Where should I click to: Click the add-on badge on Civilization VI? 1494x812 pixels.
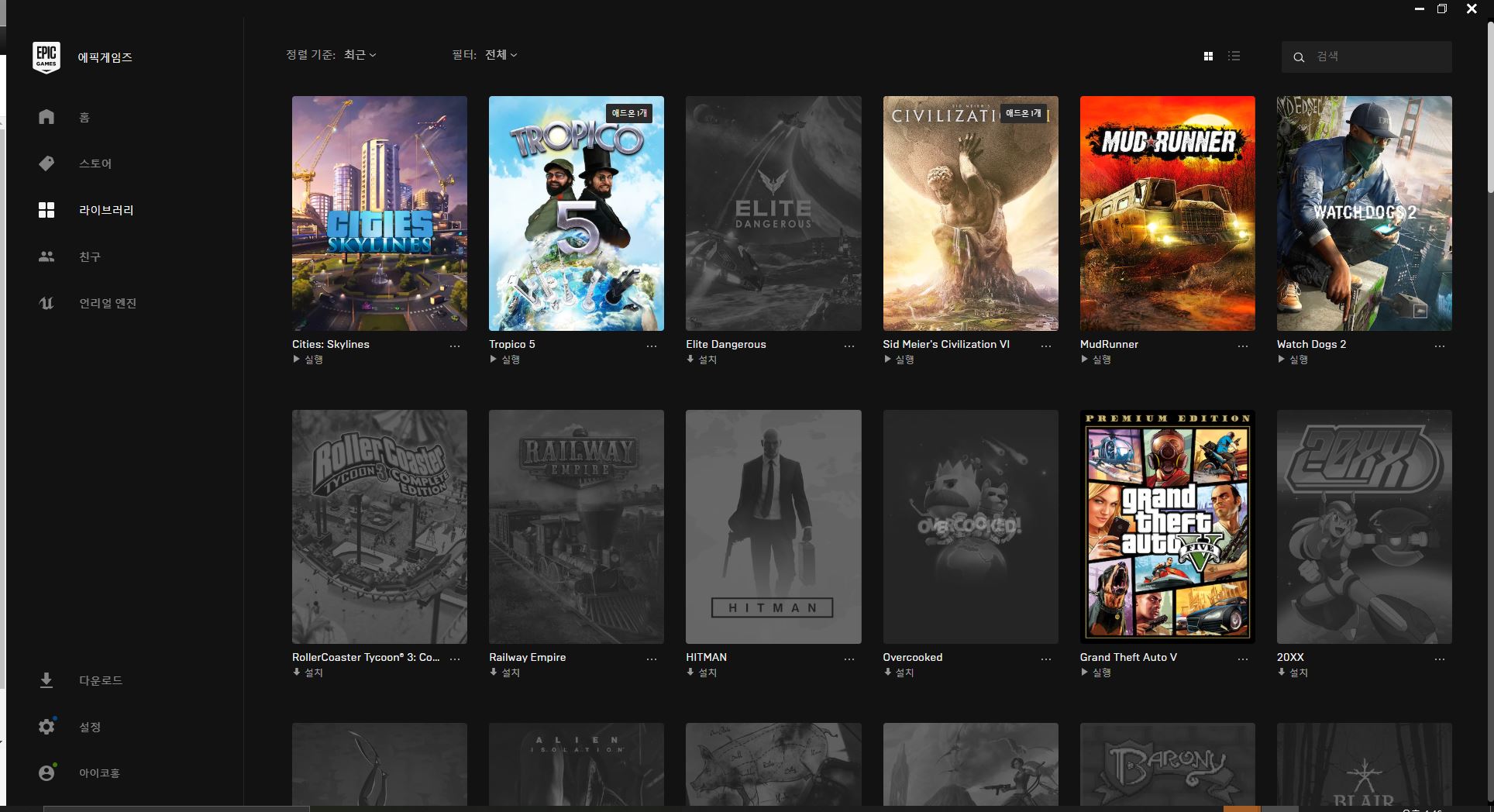click(1024, 113)
